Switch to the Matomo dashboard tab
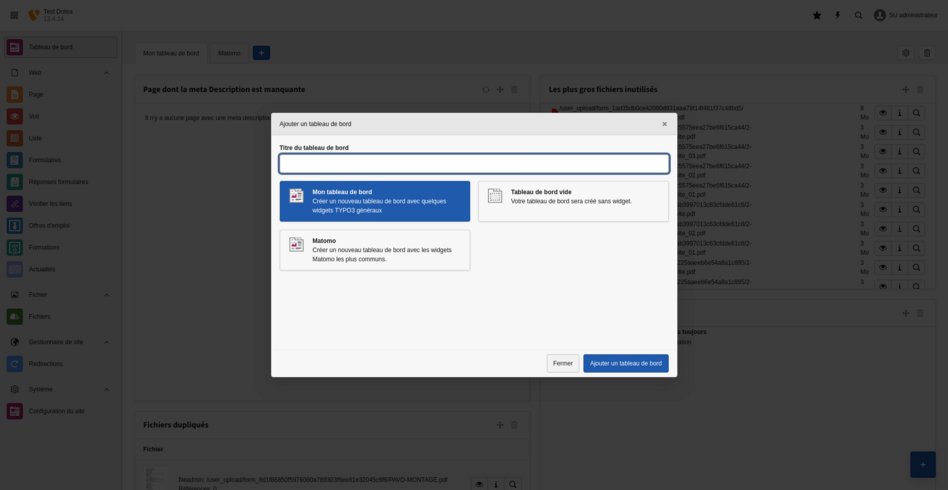Screen dimensions: 948x490 coord(229,53)
